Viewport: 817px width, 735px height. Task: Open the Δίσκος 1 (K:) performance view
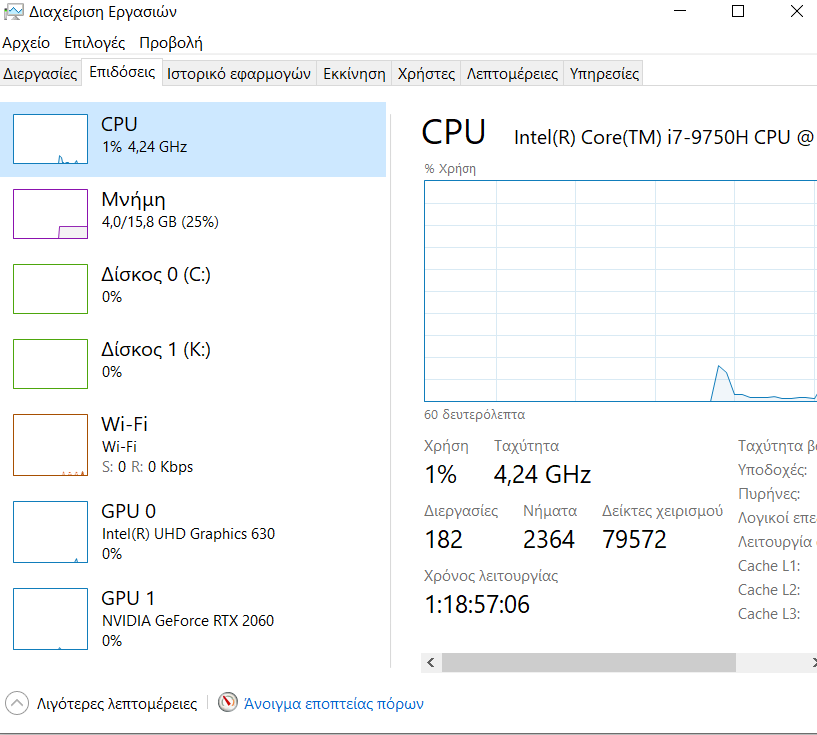156,360
